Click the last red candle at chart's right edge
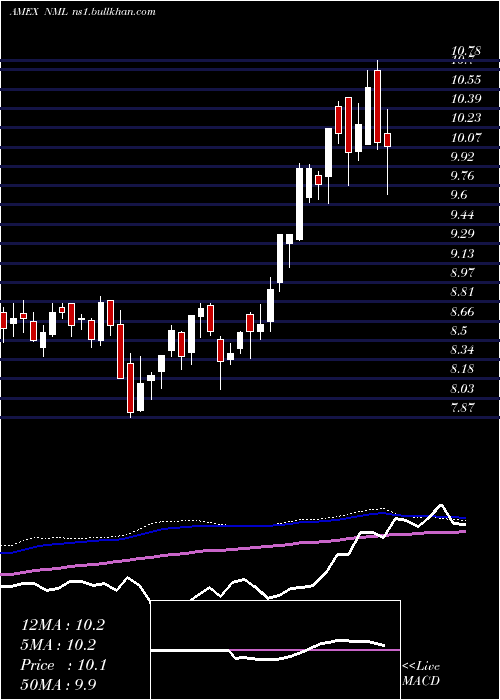The image size is (500, 700). point(388,140)
